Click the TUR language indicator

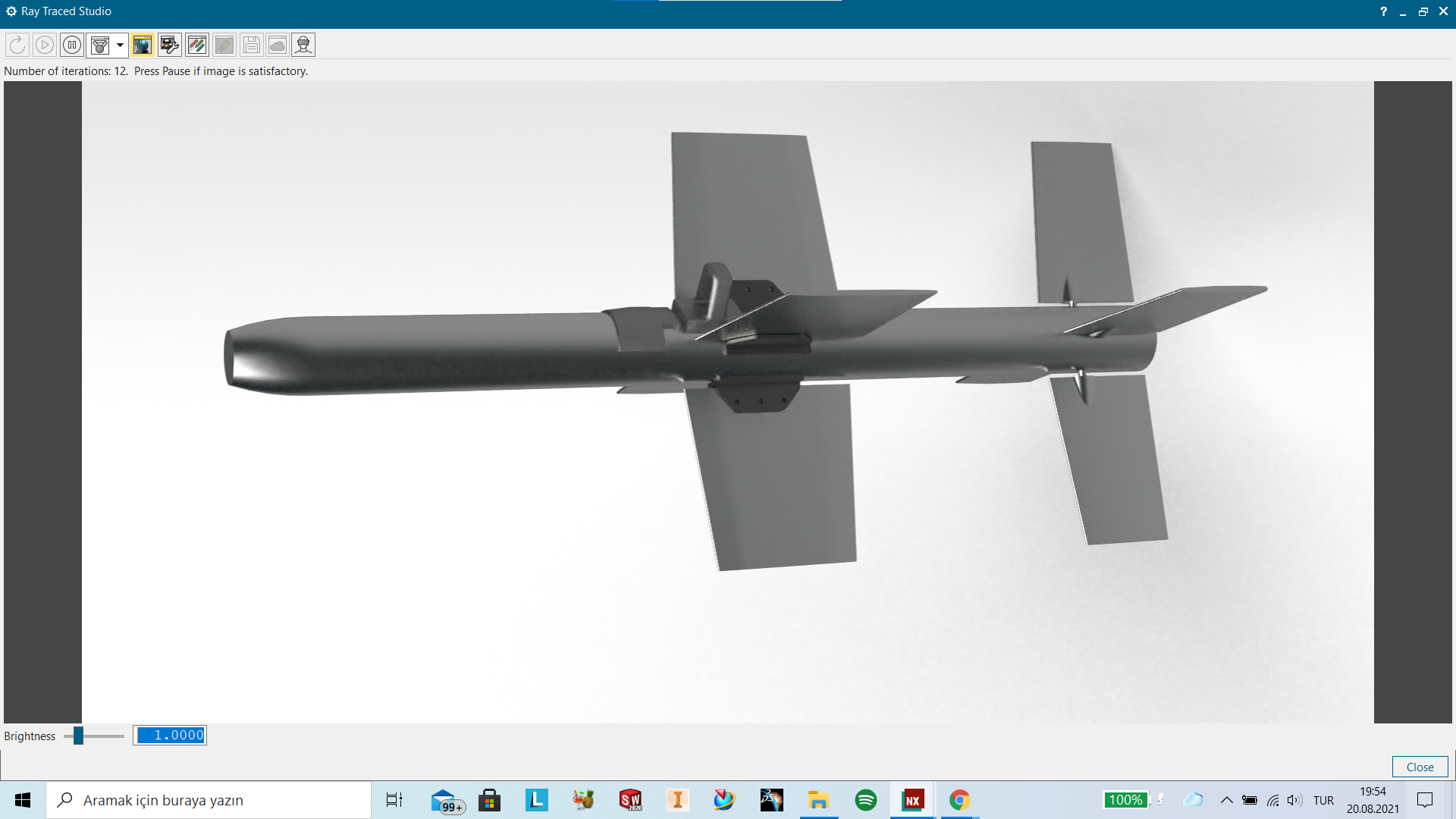(1323, 800)
